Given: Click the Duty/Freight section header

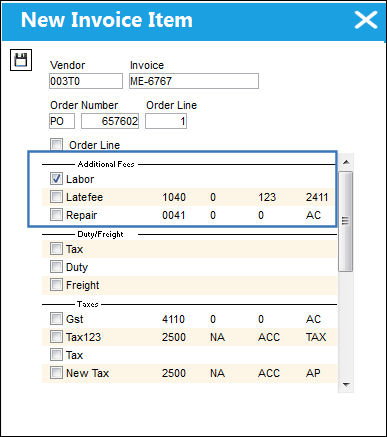Looking at the screenshot, I should pos(100,234).
